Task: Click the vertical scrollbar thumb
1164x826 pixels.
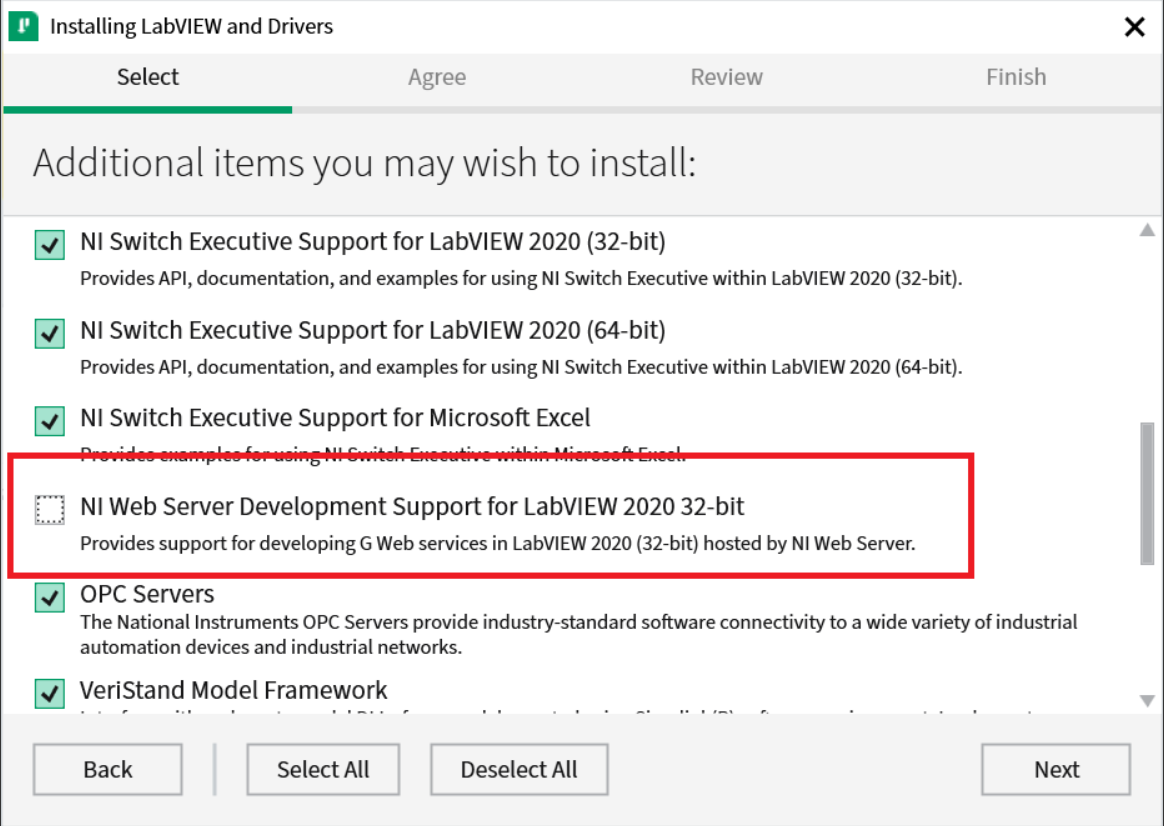Action: pos(1147,494)
